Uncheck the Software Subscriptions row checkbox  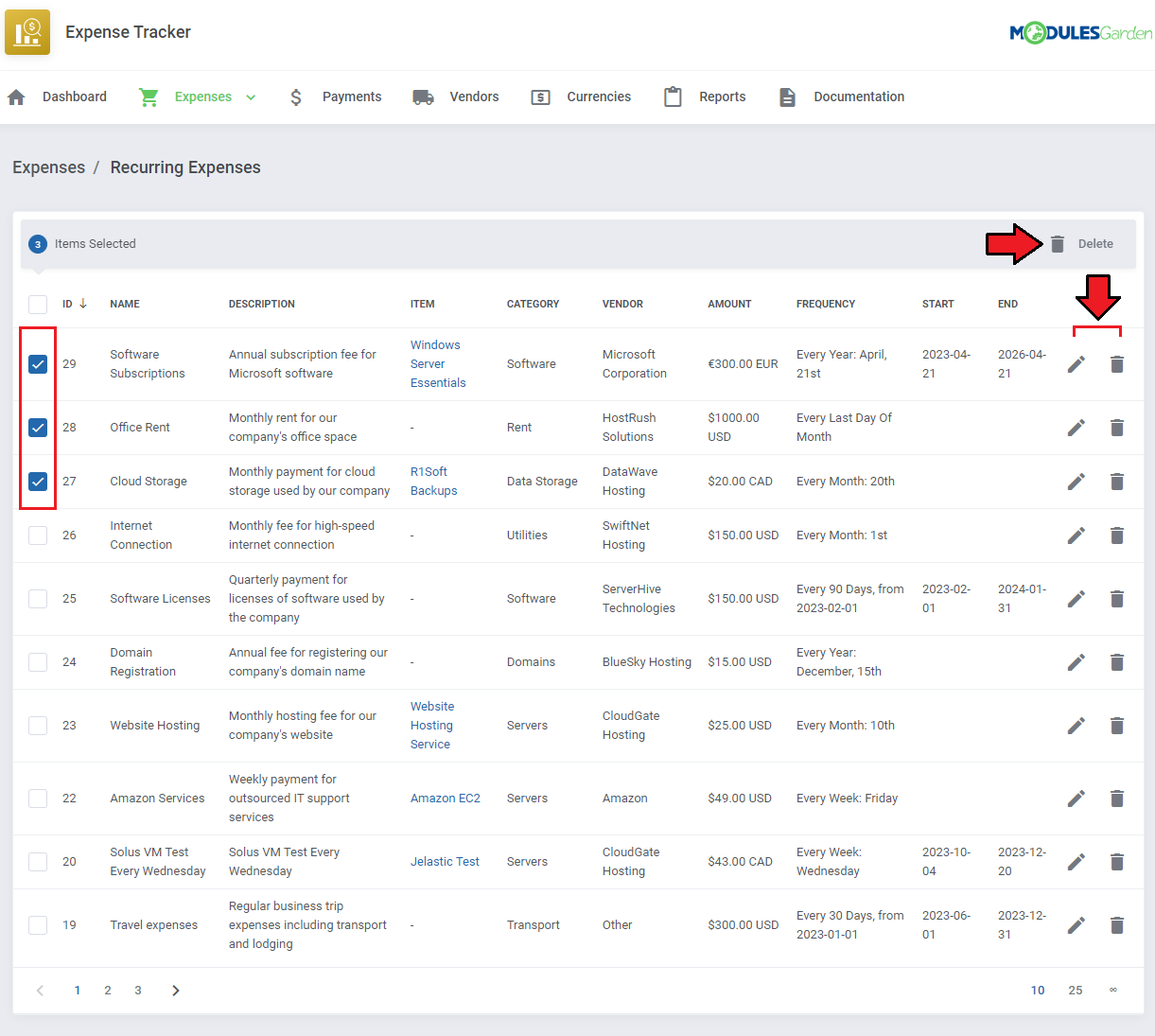[38, 364]
